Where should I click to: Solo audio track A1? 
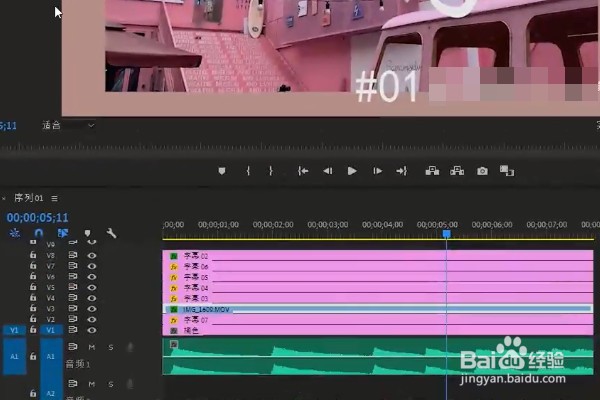[111, 347]
